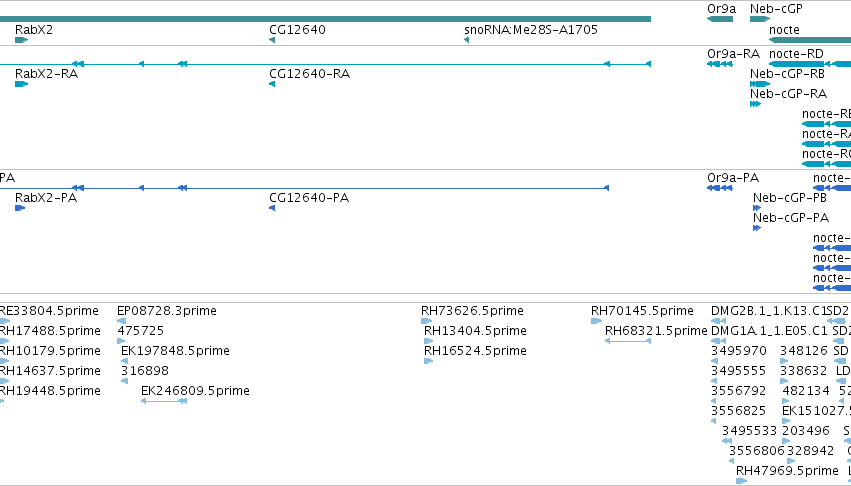The width and height of the screenshot is (851, 486).
Task: Click the CG12640-PA protein label
Action: click(309, 198)
